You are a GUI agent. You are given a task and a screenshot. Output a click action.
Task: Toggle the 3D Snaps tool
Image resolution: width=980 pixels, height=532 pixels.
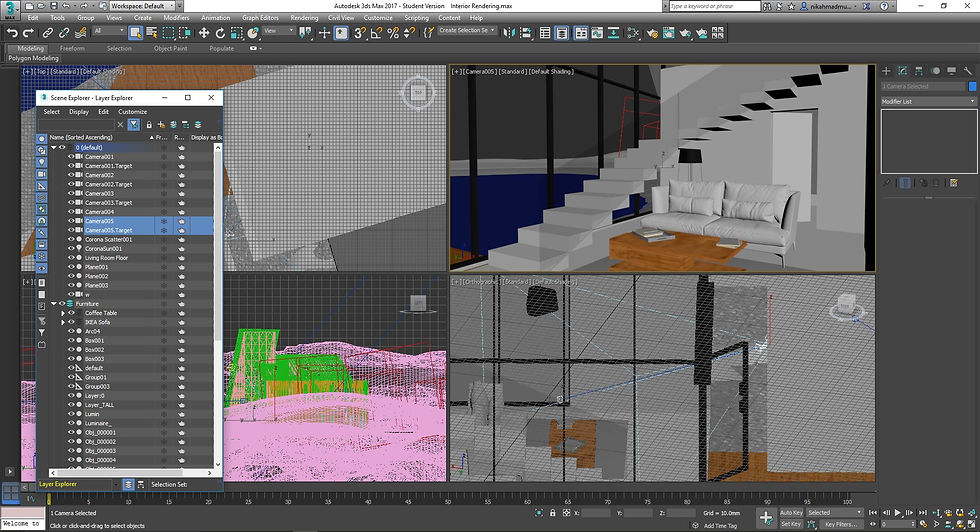[x=360, y=33]
